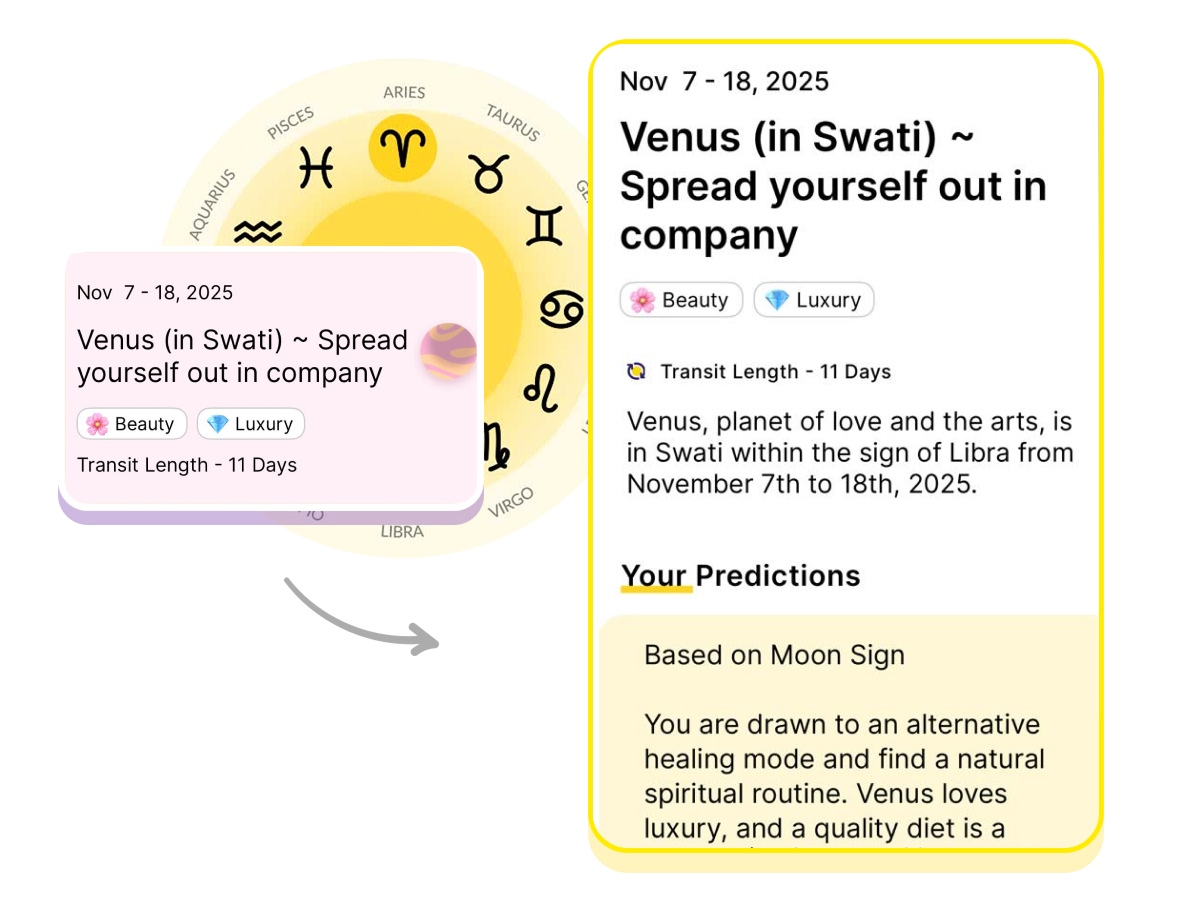Select the Aries zodiac symbol
Screen dimensions: 1204x900
point(403,148)
